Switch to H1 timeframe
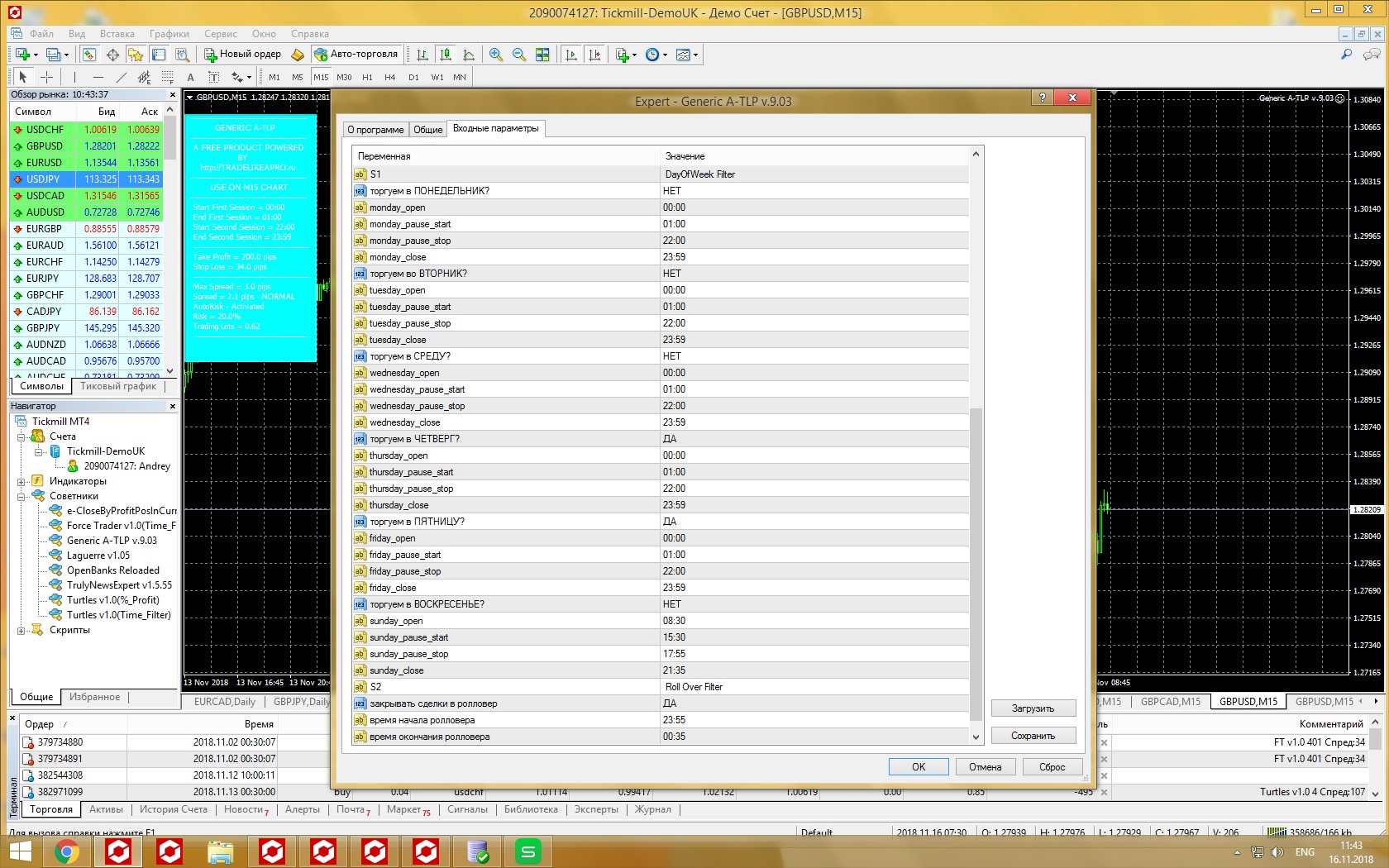This screenshot has height=868, width=1389. pos(367,77)
